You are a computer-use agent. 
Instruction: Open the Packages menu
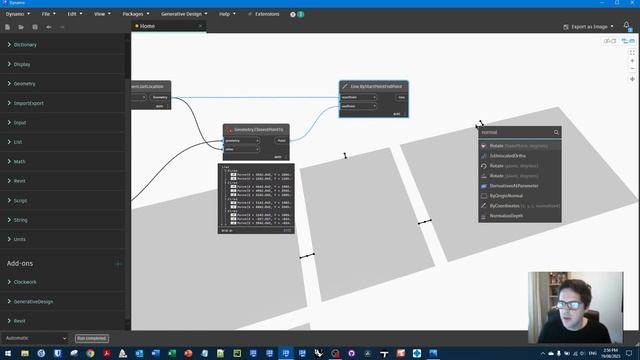136,14
